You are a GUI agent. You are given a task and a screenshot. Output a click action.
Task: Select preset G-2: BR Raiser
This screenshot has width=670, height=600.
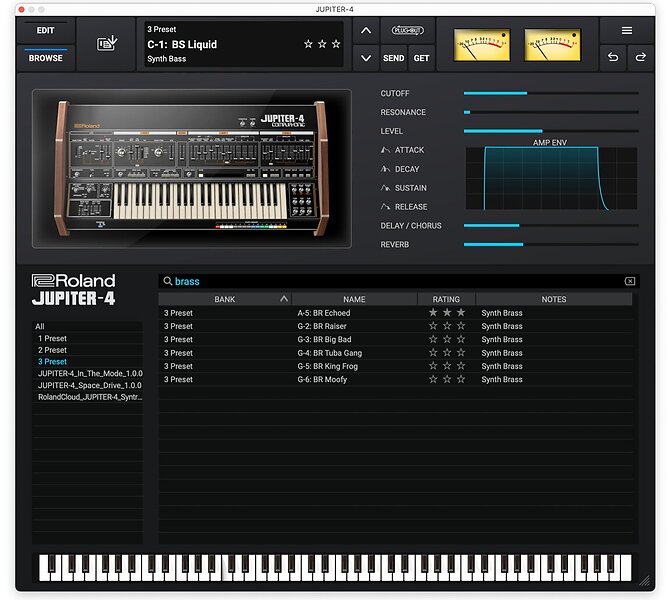coord(395,326)
